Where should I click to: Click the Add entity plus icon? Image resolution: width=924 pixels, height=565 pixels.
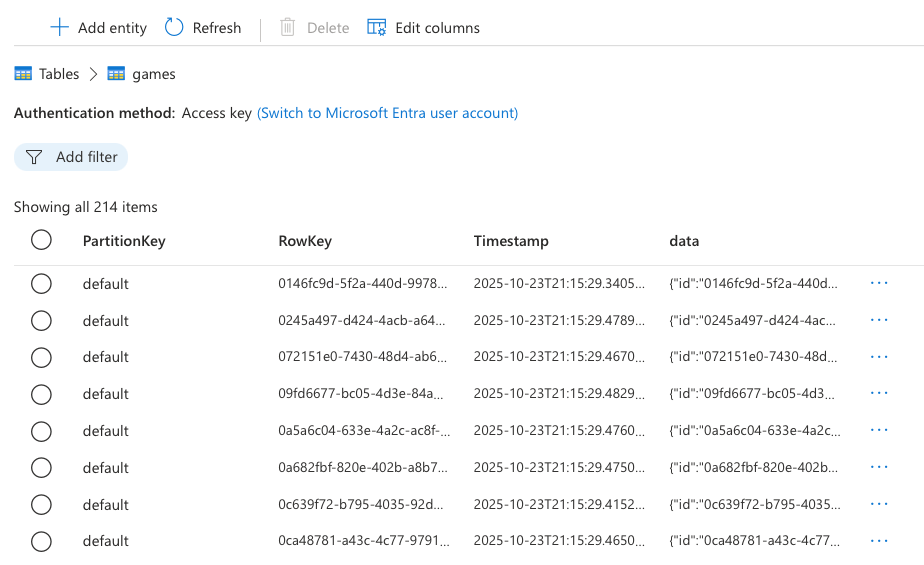click(x=60, y=28)
